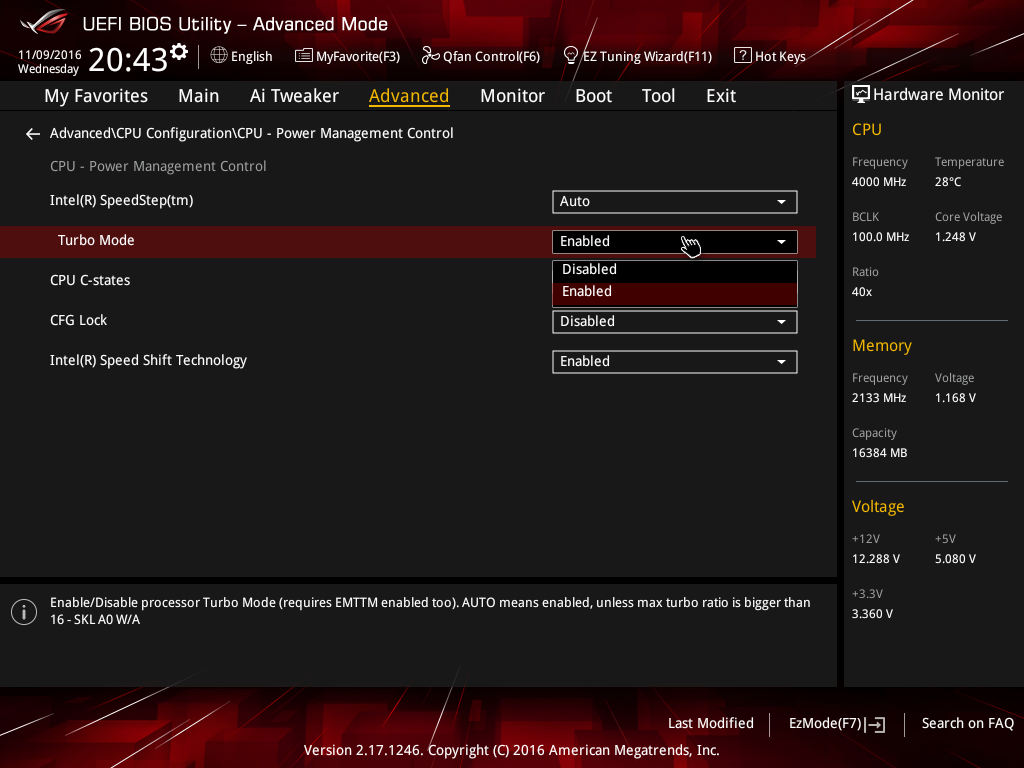The image size is (1024, 768).
Task: Click English language button
Action: point(242,56)
